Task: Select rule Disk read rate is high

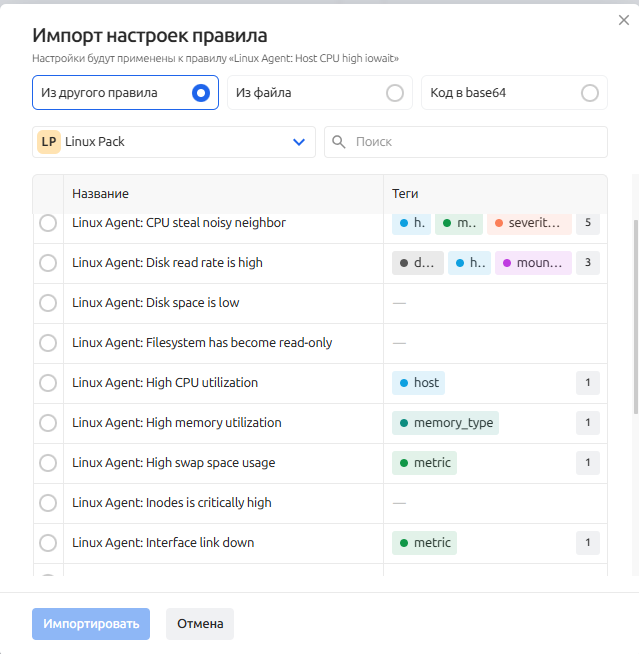Action: pyautogui.click(x=48, y=263)
